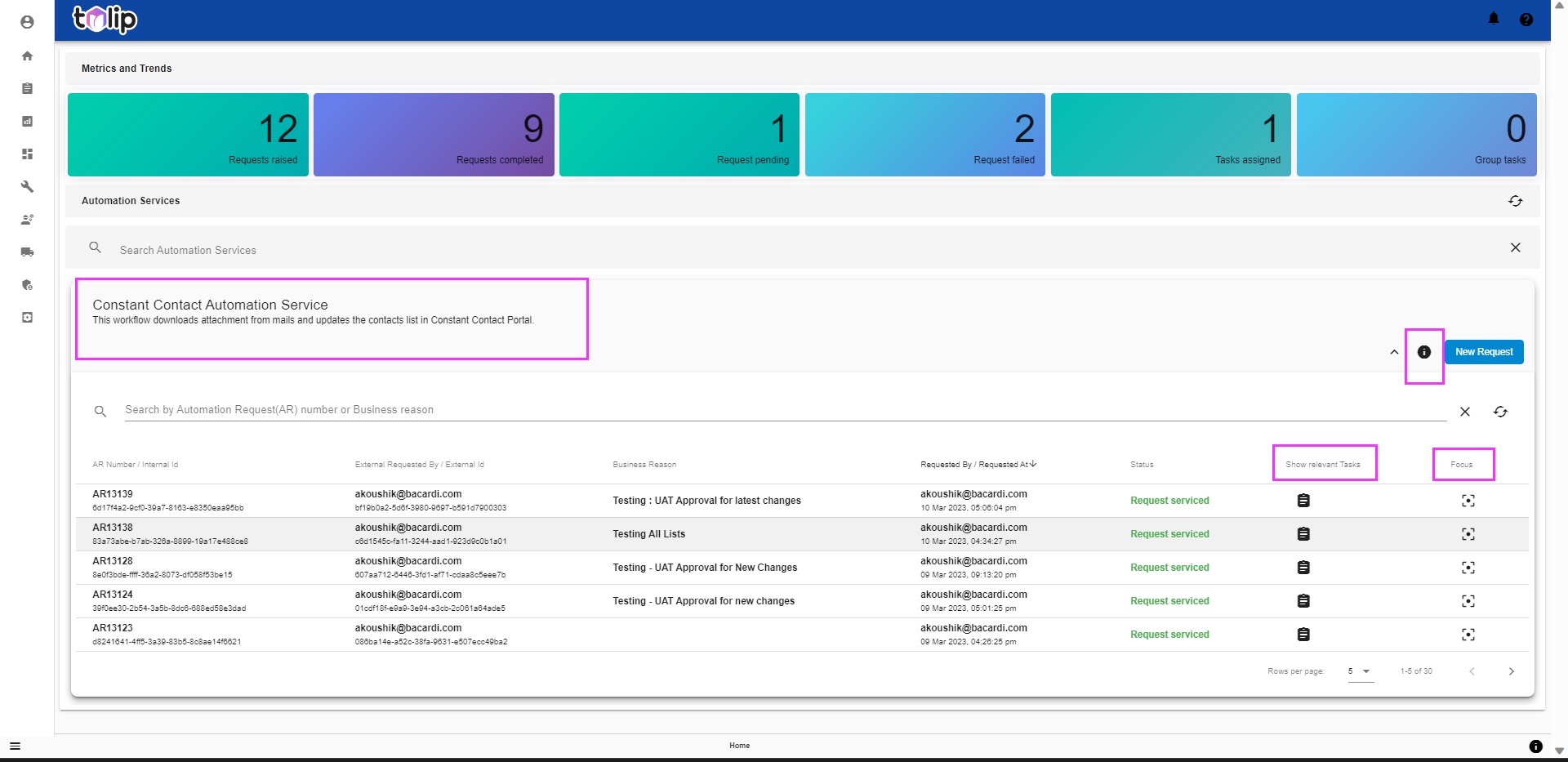Show relevant tasks for AR13138
This screenshot has height=762, width=1568.
point(1303,534)
